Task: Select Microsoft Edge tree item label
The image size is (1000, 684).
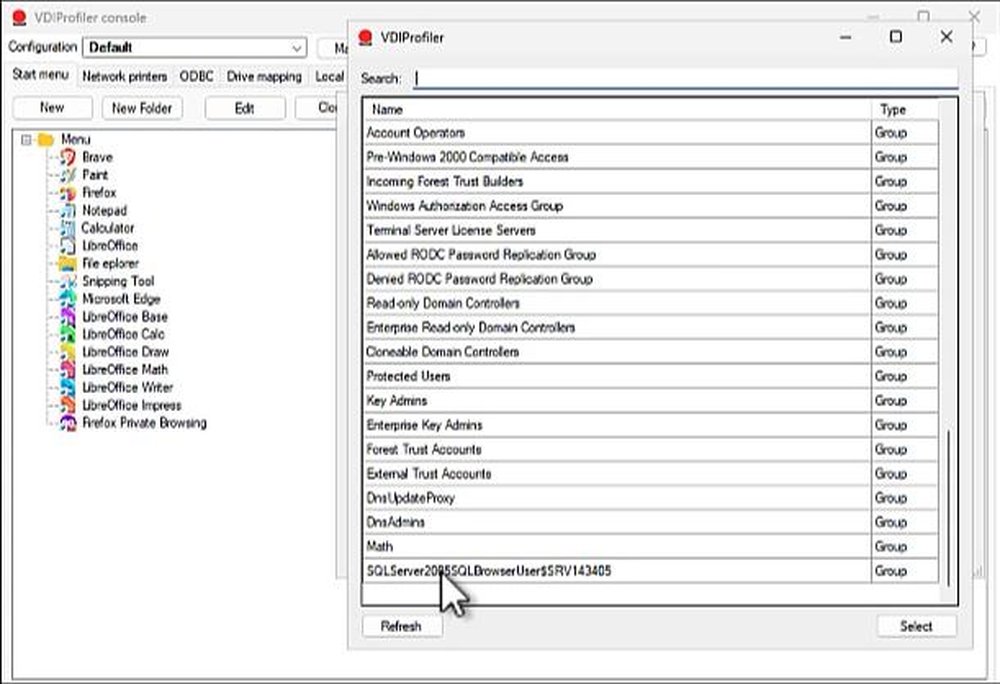Action: tap(121, 299)
